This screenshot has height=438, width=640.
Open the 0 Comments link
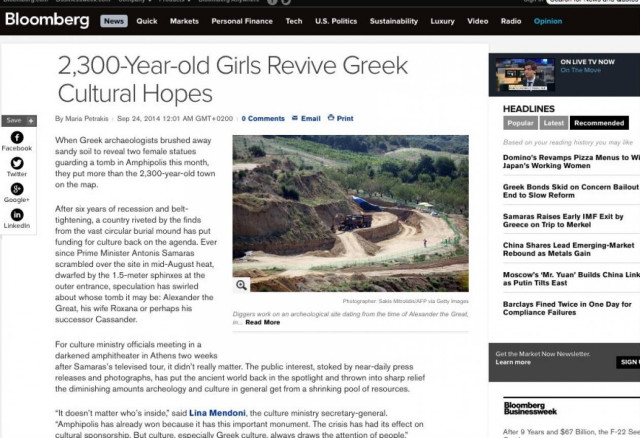point(263,119)
